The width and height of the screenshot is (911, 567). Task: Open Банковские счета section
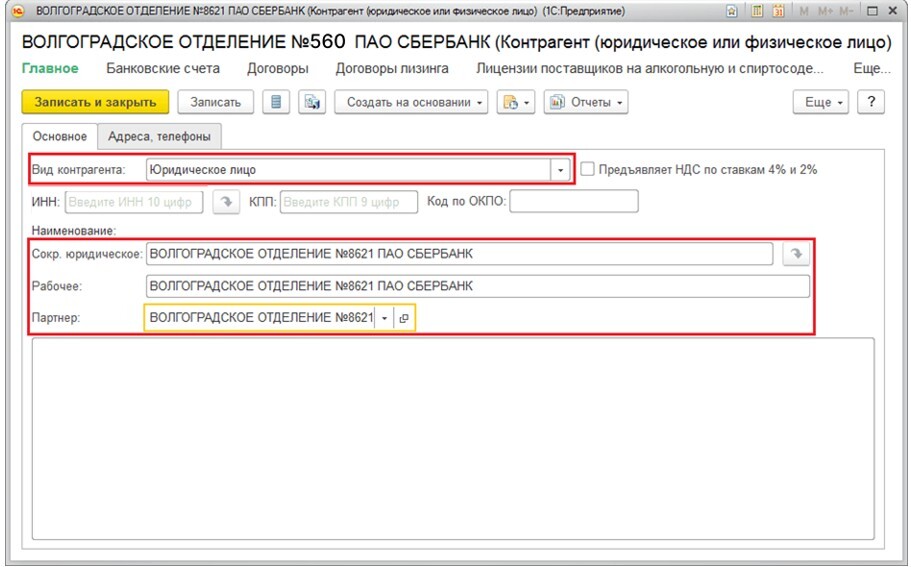coord(163,69)
